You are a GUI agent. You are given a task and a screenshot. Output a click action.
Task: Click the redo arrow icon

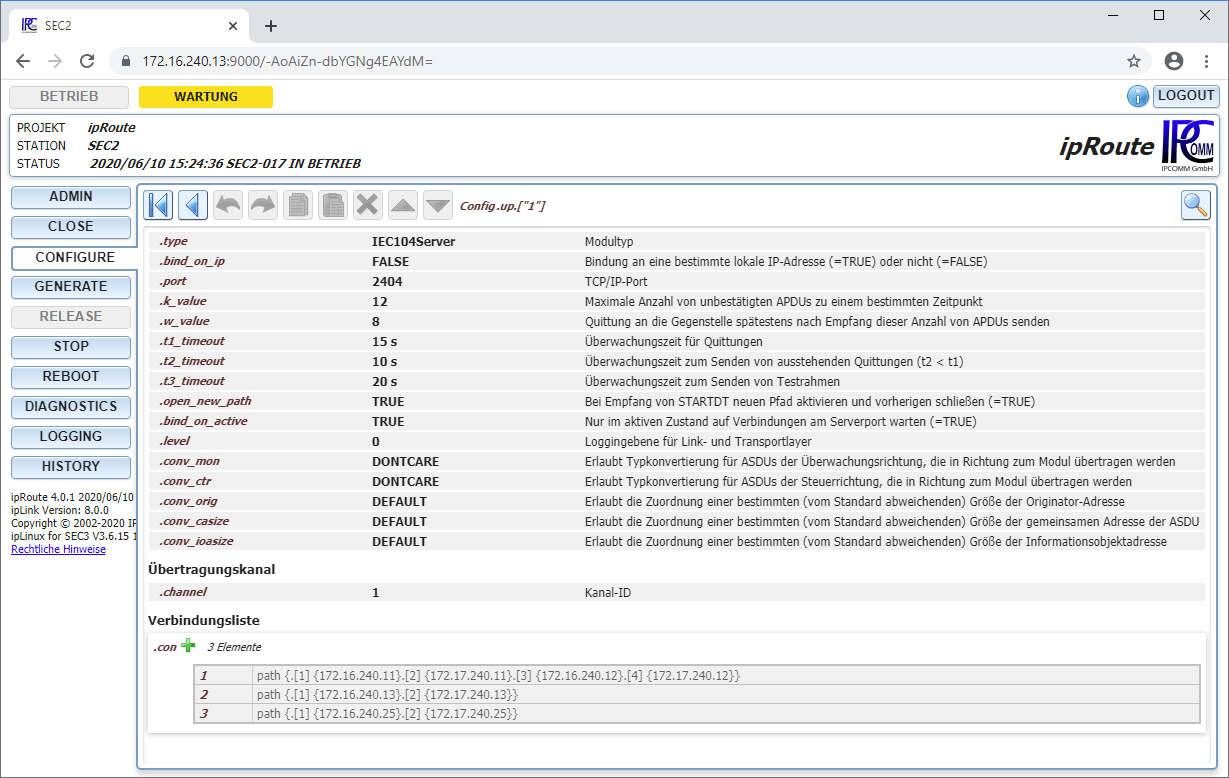263,205
